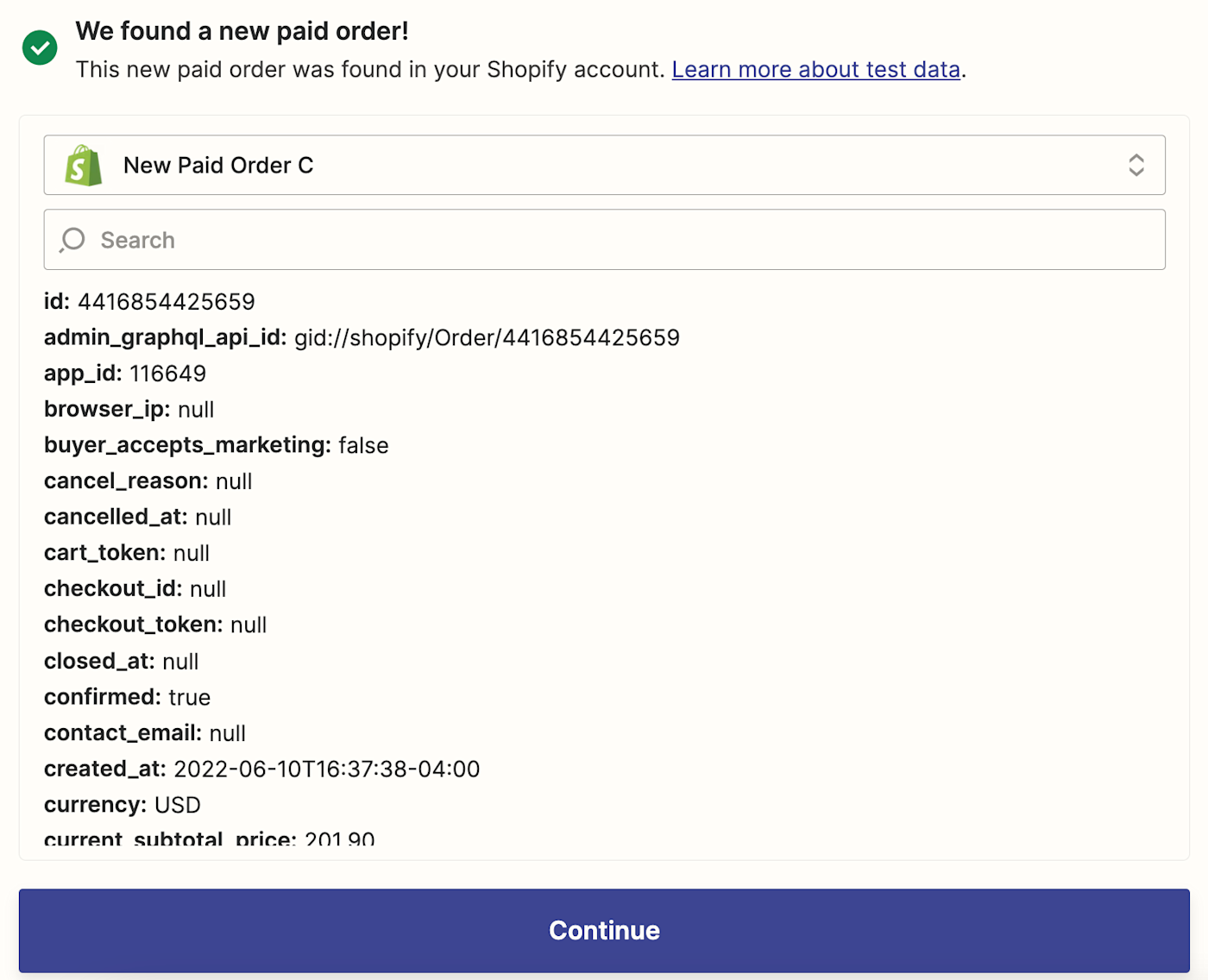Select the browser_ip null row
The width and height of the screenshot is (1208, 980).
[129, 410]
